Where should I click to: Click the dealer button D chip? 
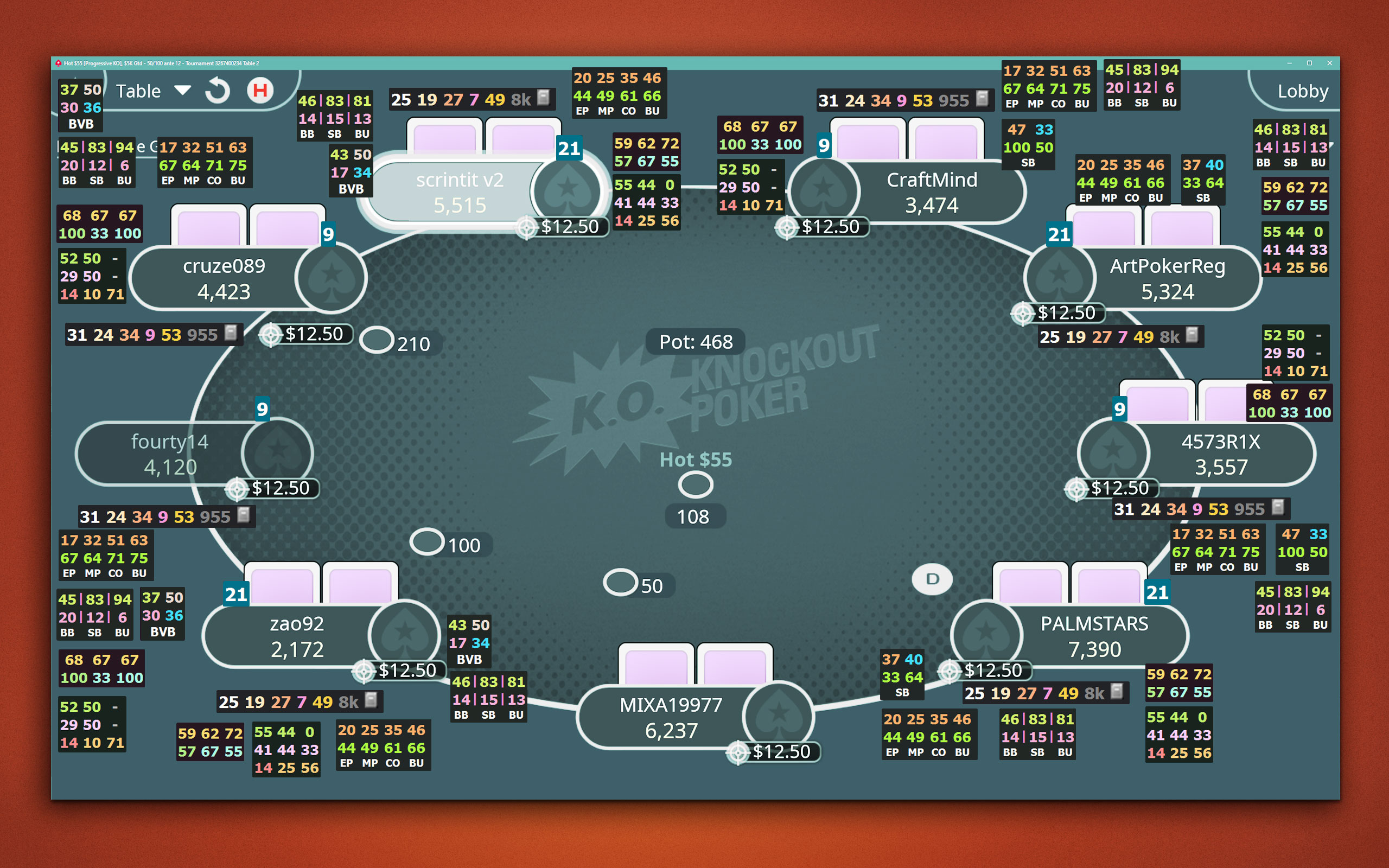932,579
